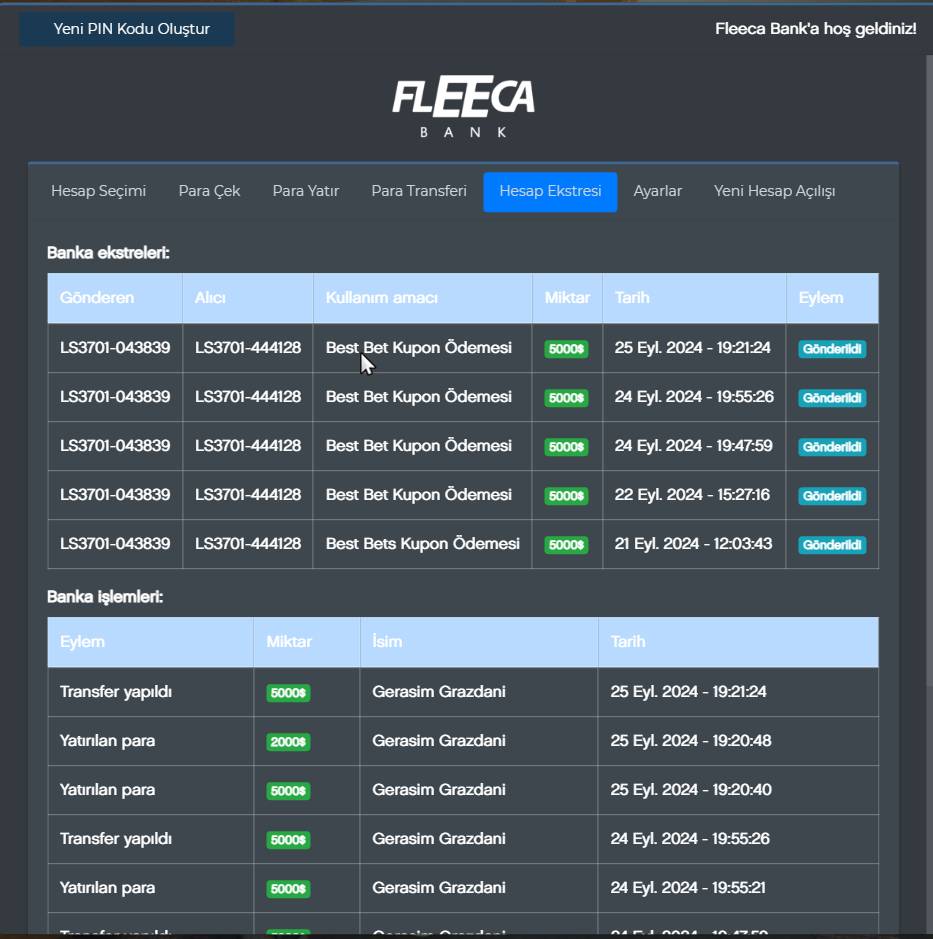Screen dimensions: 933x939
Task: Click the Yatırılan para entry at 19:20:40
Action: point(107,790)
